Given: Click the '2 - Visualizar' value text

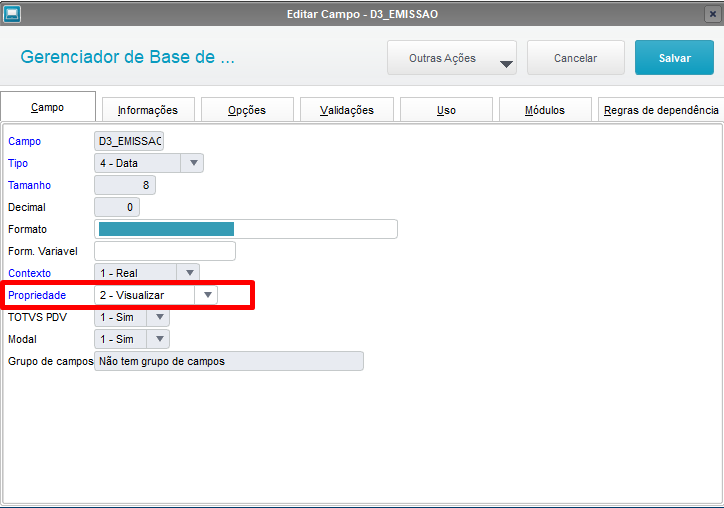Looking at the screenshot, I should click(132, 295).
